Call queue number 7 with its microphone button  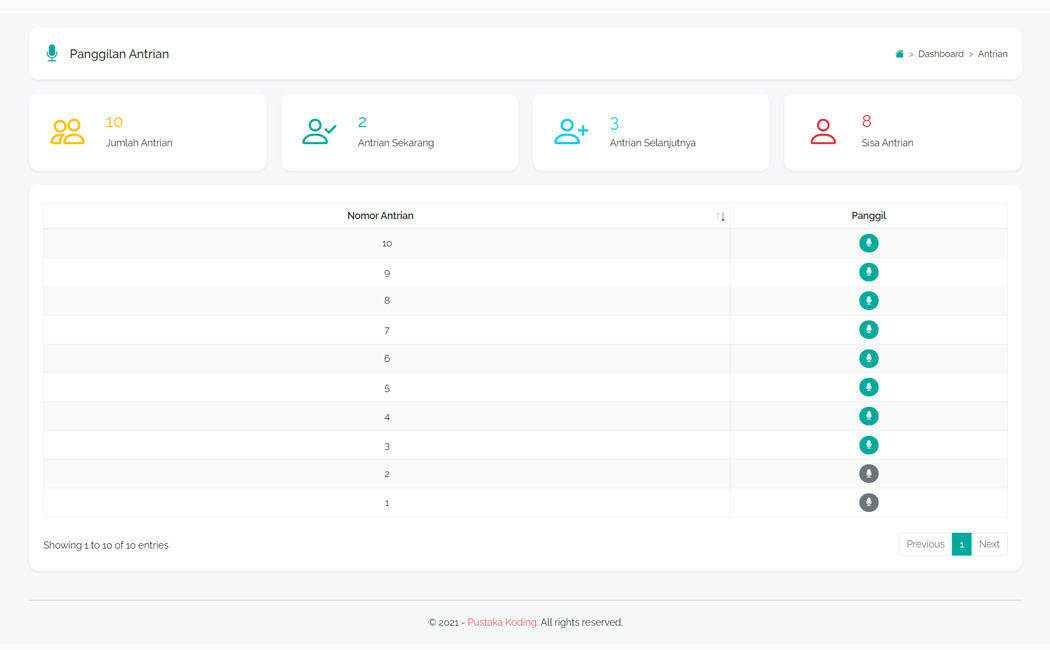point(868,329)
